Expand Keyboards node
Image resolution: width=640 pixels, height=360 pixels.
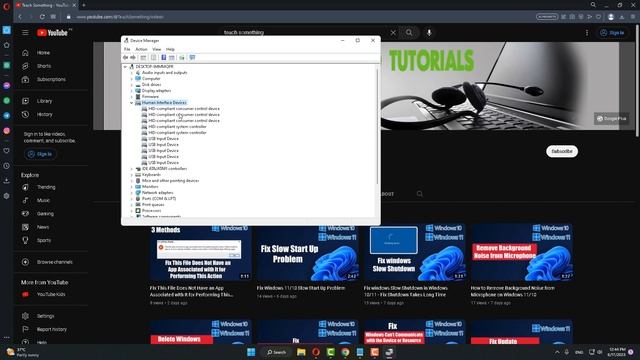point(132,175)
